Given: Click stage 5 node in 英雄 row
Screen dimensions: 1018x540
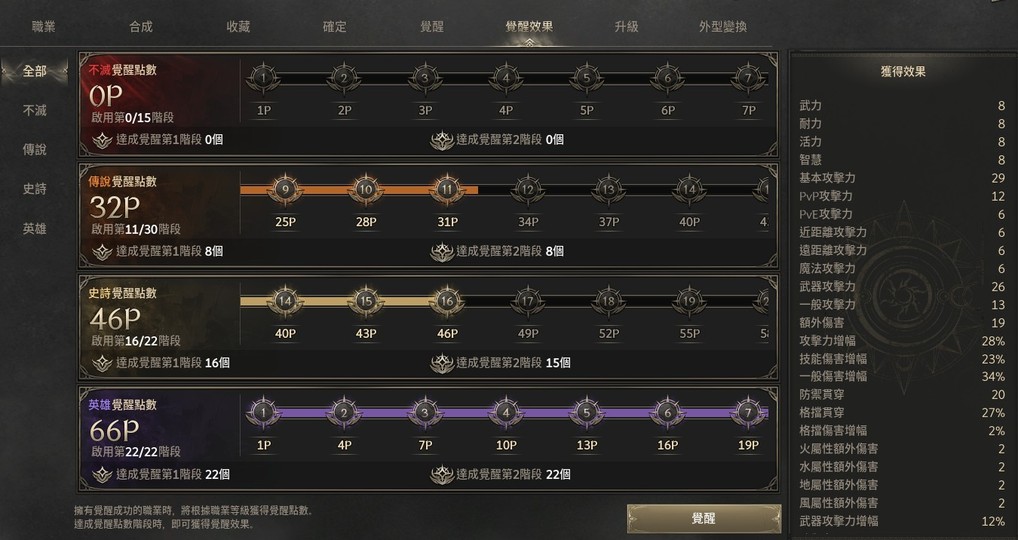Looking at the screenshot, I should 587,412.
